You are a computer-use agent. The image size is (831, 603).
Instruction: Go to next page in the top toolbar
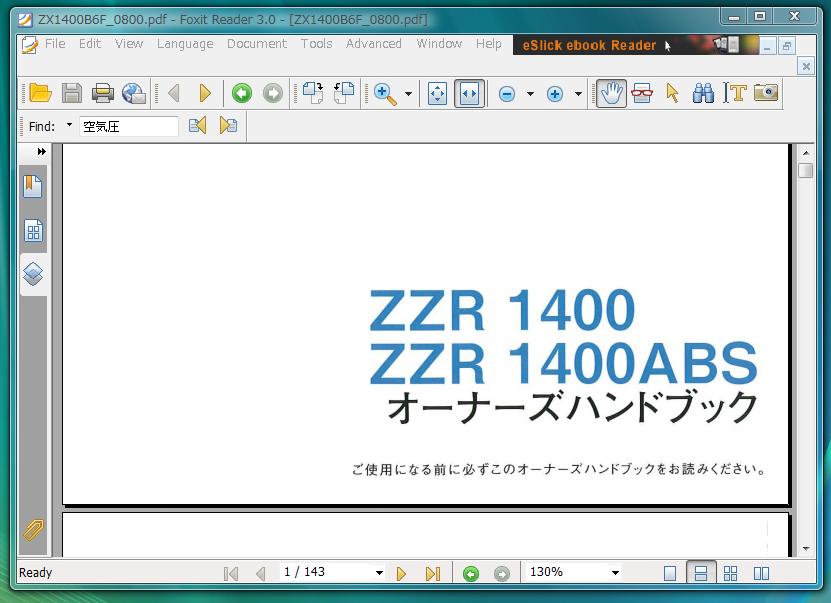point(205,93)
